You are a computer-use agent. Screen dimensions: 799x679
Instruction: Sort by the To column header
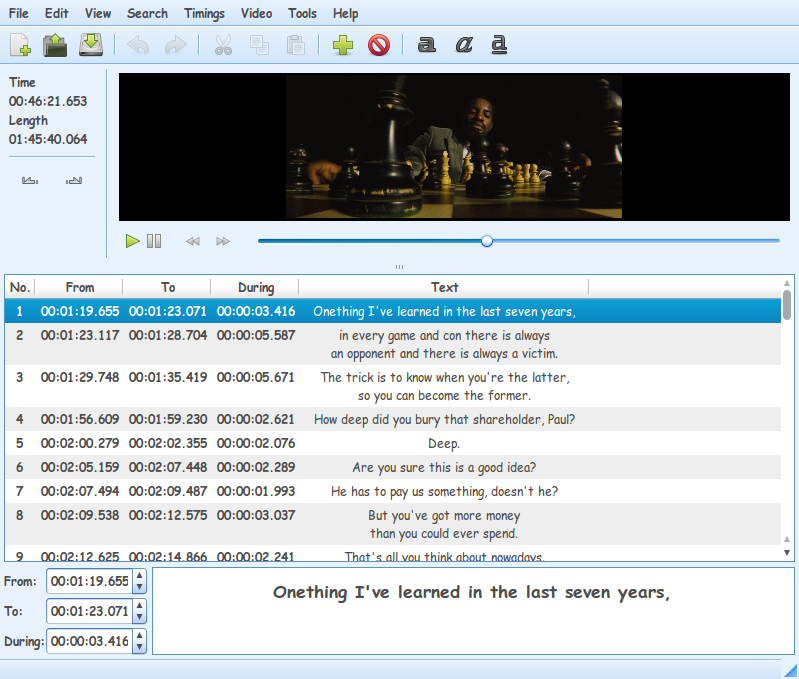point(168,287)
